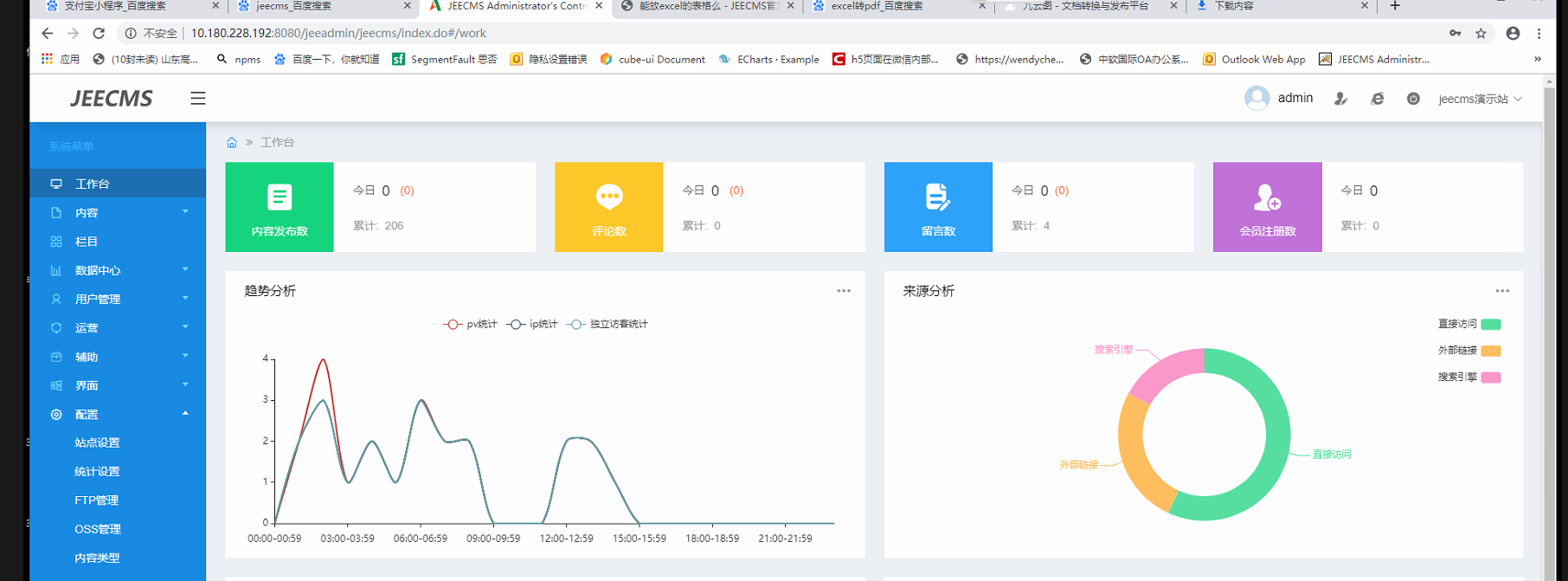Image resolution: width=1568 pixels, height=581 pixels.
Task: Click the green content published icon tile
Action: 280,207
